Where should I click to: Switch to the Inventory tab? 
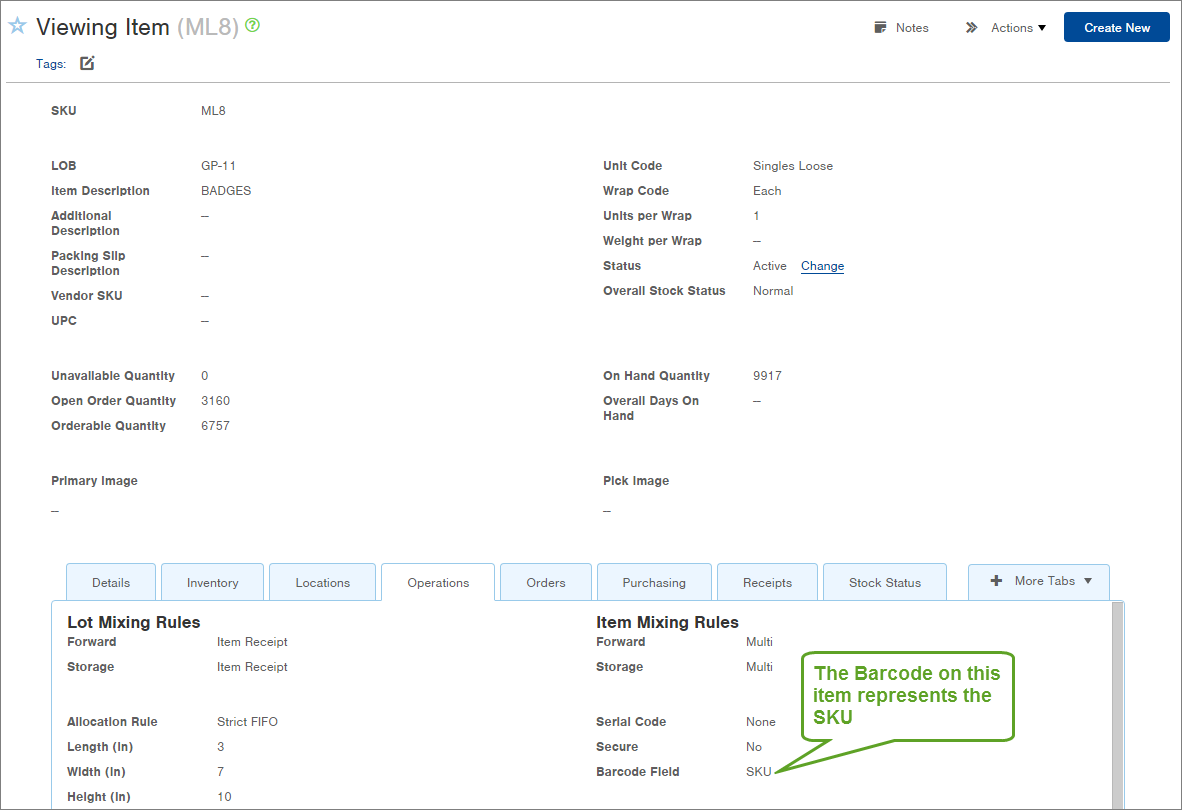click(x=213, y=582)
